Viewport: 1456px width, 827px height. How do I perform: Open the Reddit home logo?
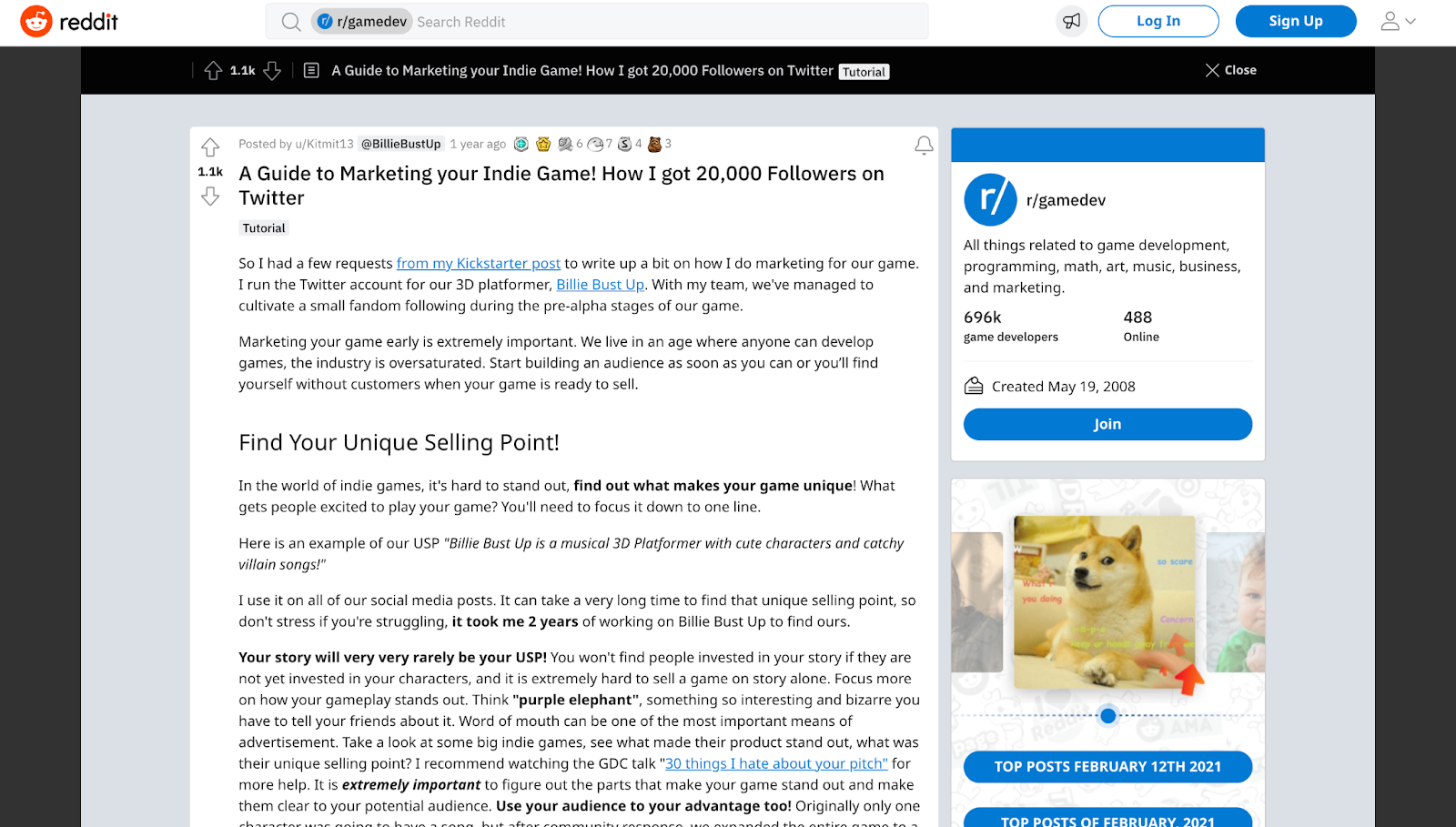point(69,21)
